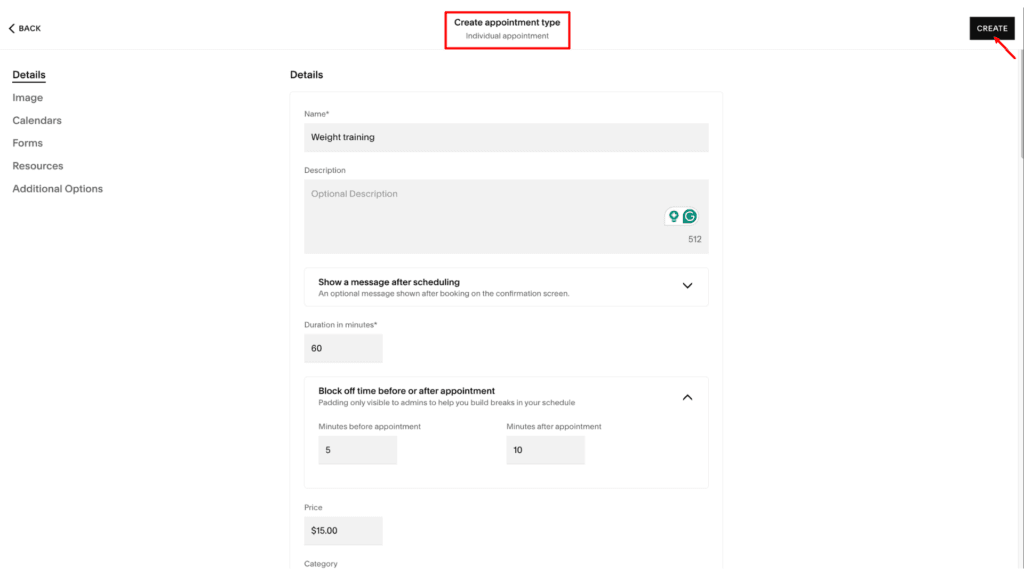This screenshot has height=576, width=1024.
Task: Click the green Grammarly lightbulb icon
Action: point(675,216)
